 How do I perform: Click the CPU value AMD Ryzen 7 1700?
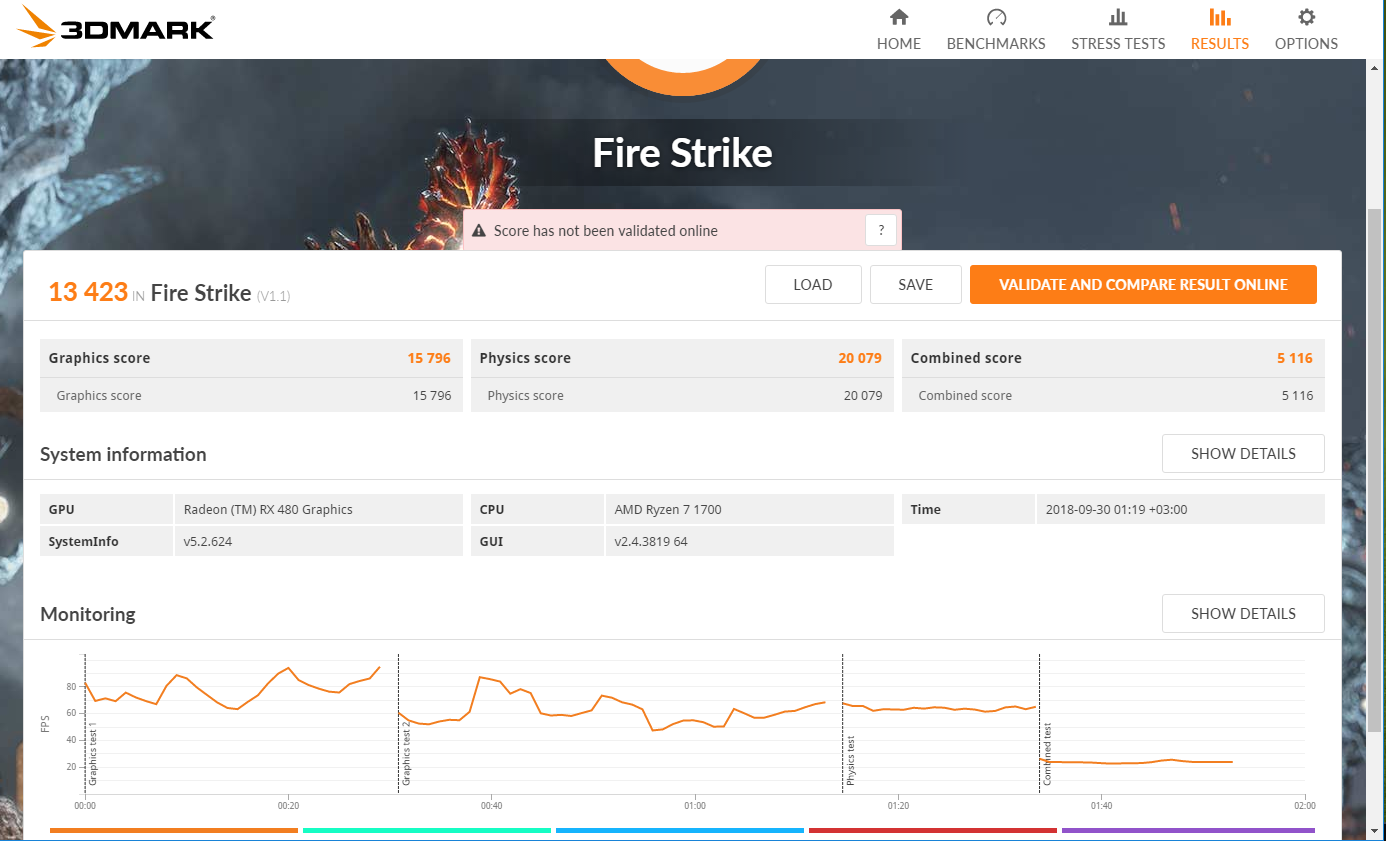668,509
